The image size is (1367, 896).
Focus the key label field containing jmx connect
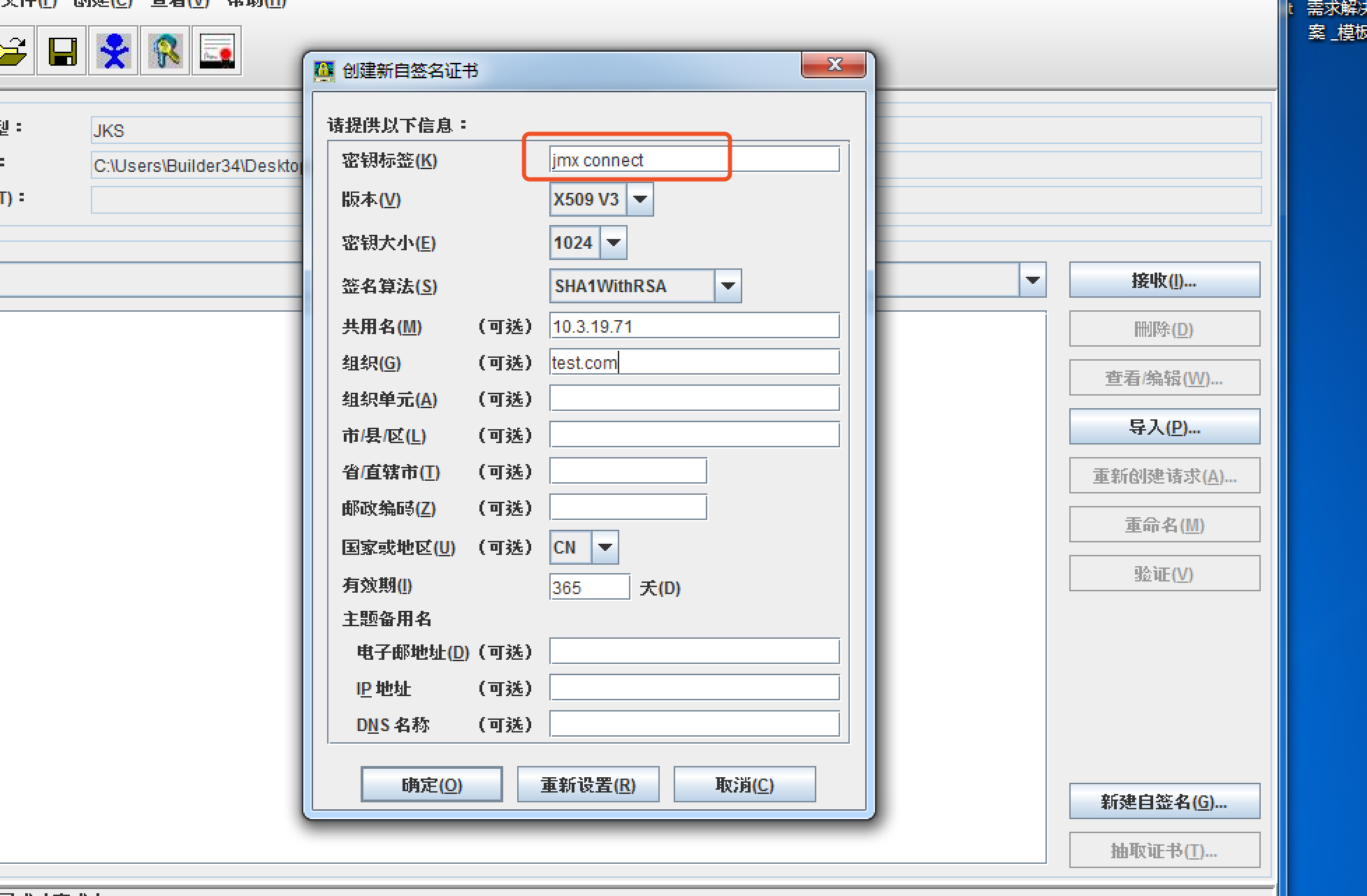coord(694,159)
